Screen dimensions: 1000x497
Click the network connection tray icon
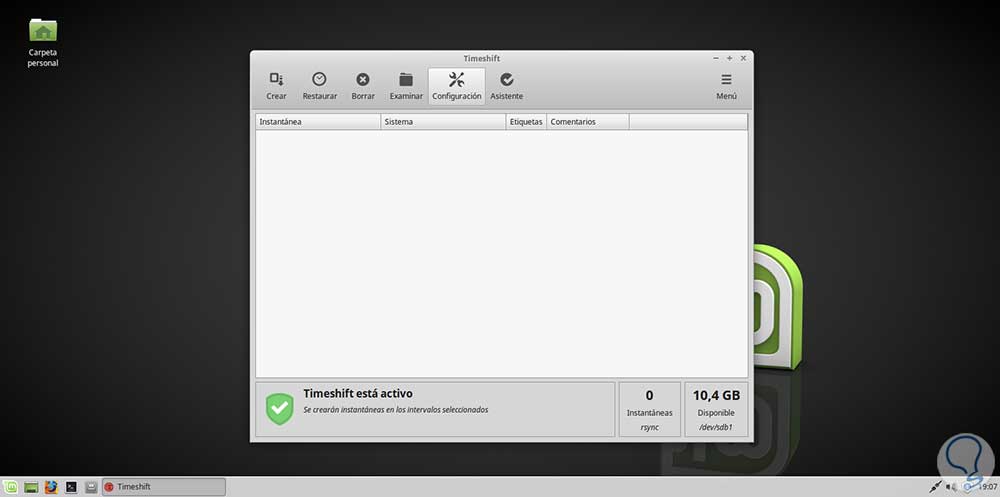click(935, 487)
